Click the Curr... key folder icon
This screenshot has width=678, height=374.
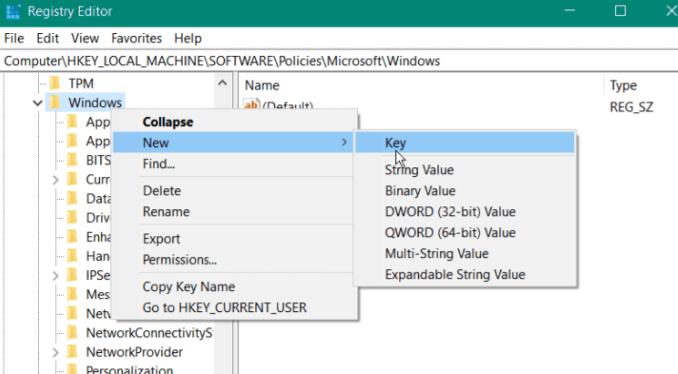coord(72,179)
